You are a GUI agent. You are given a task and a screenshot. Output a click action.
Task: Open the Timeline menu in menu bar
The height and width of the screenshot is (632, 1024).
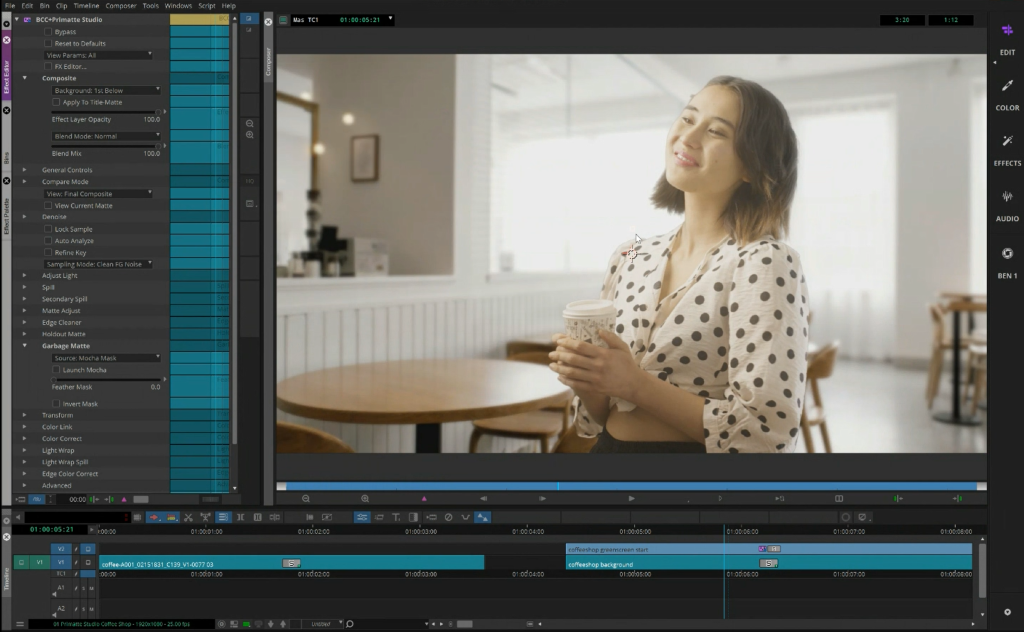(86, 6)
